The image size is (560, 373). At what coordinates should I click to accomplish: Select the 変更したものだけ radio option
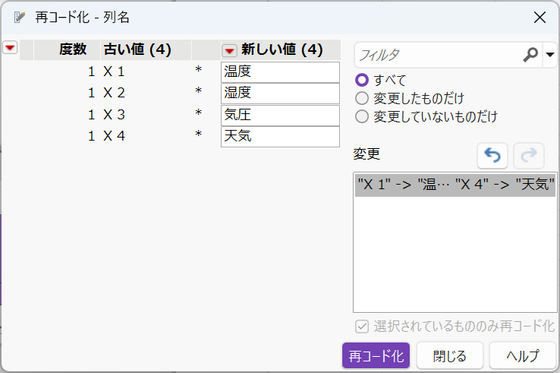coord(362,98)
